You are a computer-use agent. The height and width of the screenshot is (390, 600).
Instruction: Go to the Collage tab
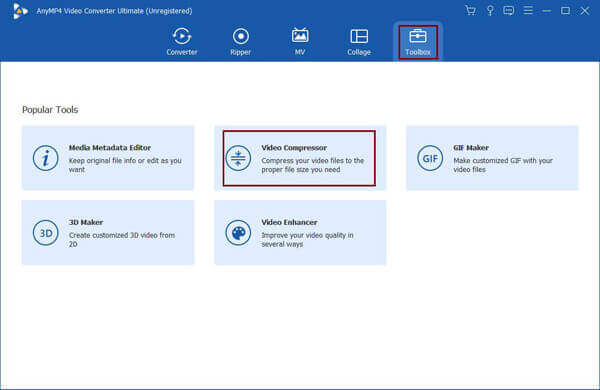(x=359, y=42)
